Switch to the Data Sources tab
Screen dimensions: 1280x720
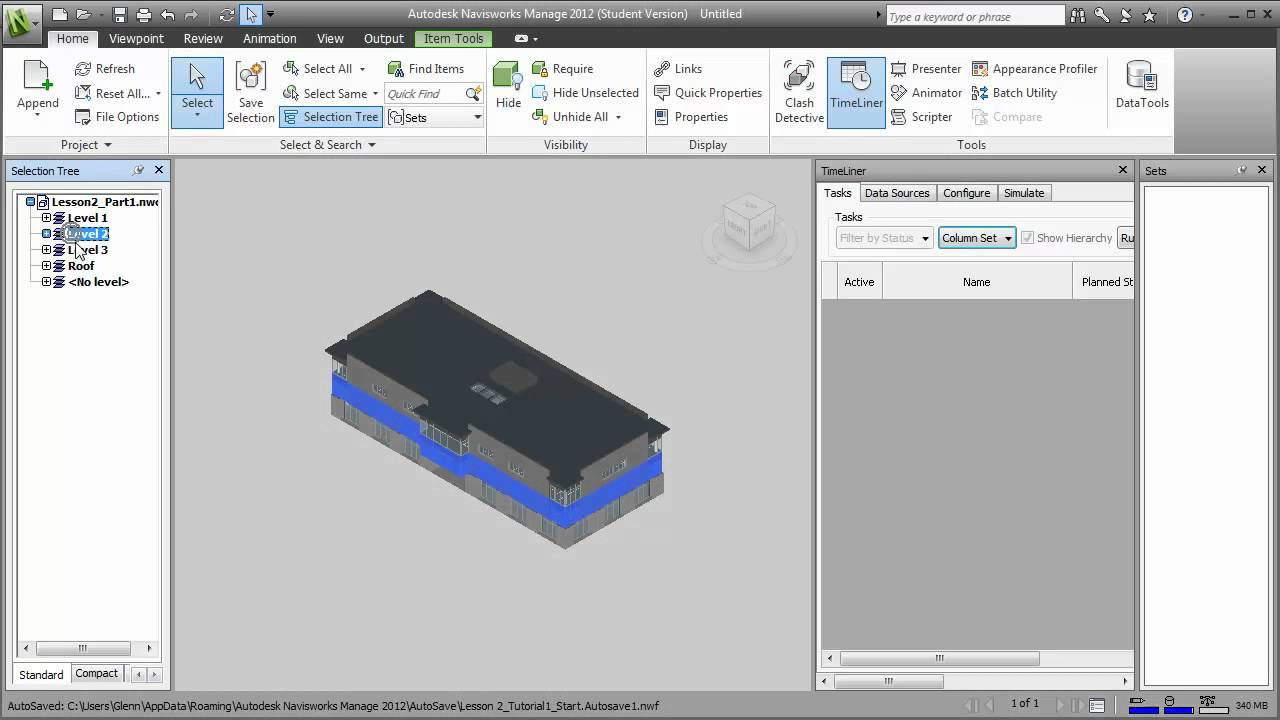(x=897, y=193)
